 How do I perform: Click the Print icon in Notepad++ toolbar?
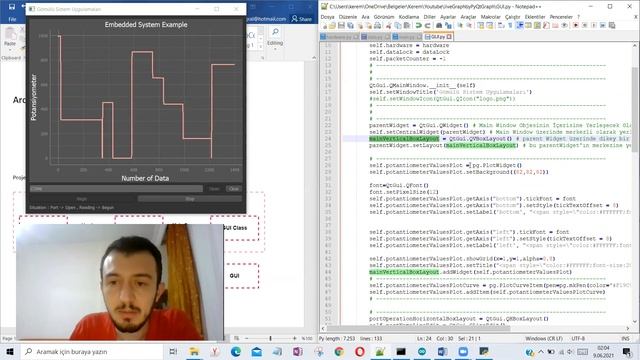pos(378,25)
